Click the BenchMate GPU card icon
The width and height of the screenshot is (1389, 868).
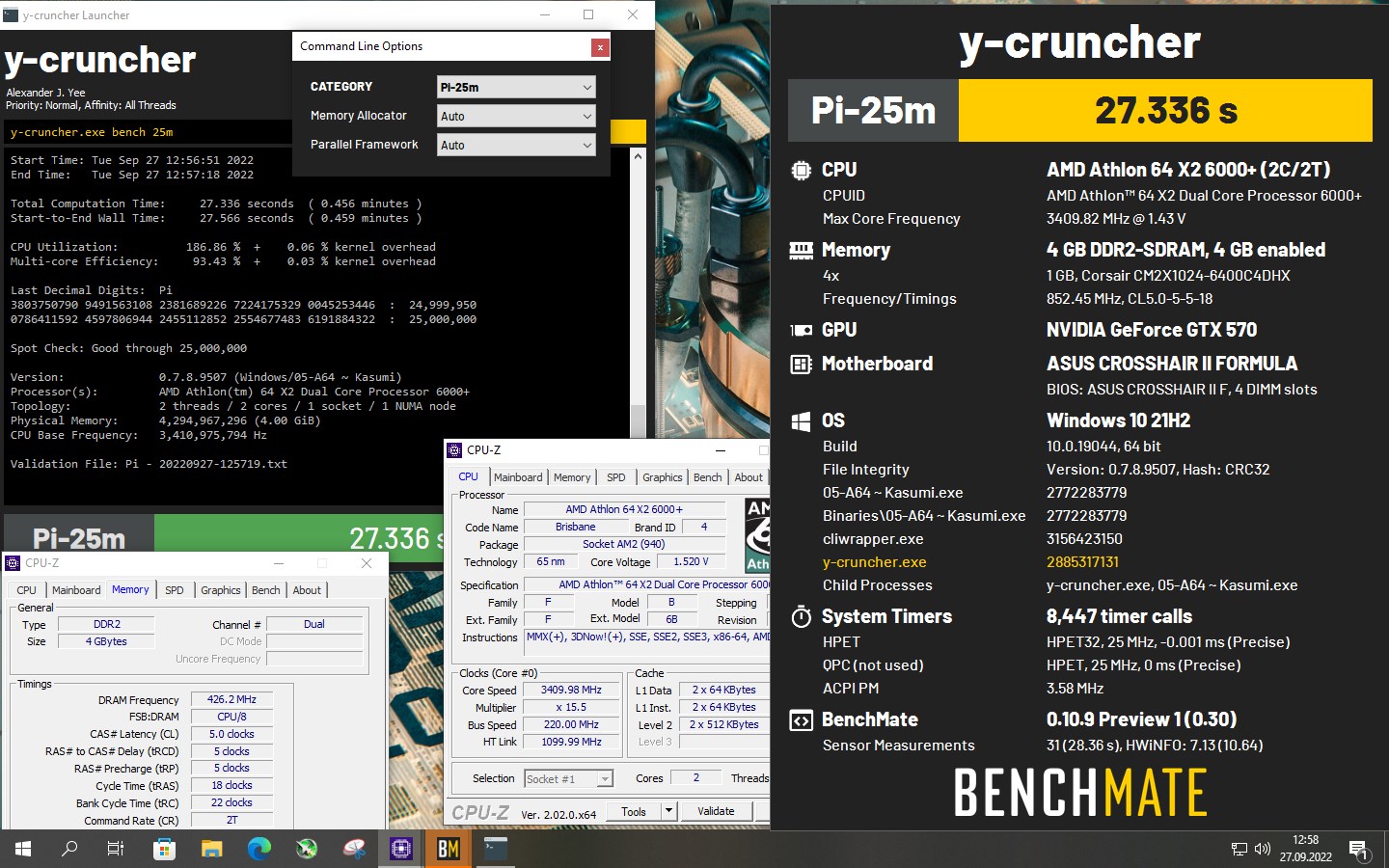(801, 330)
